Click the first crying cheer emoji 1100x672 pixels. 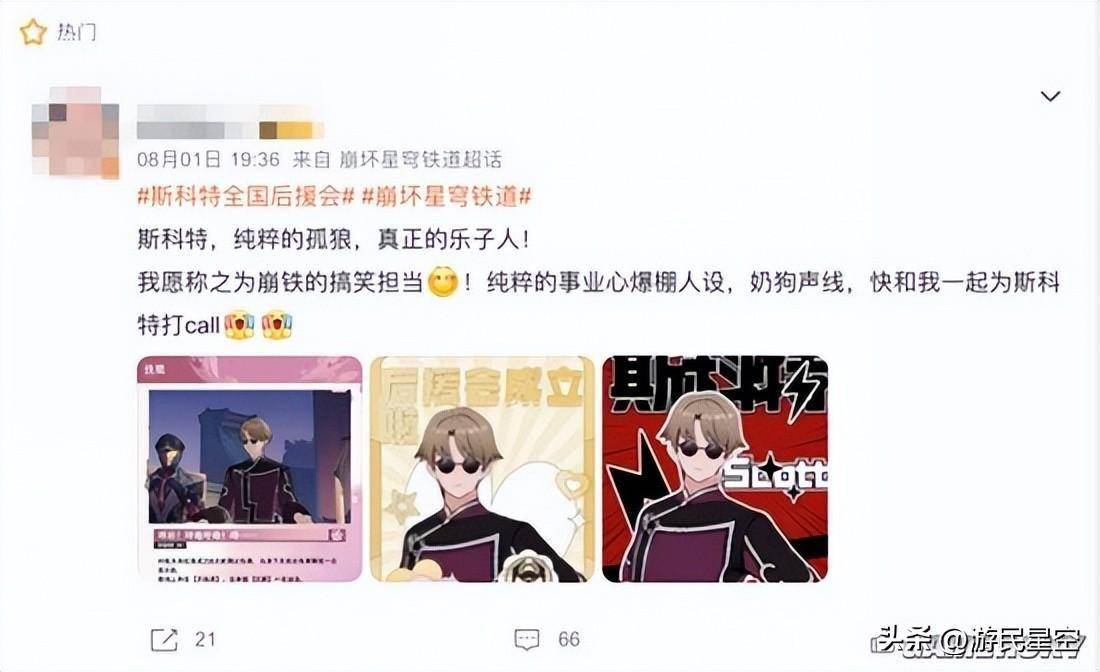point(239,325)
